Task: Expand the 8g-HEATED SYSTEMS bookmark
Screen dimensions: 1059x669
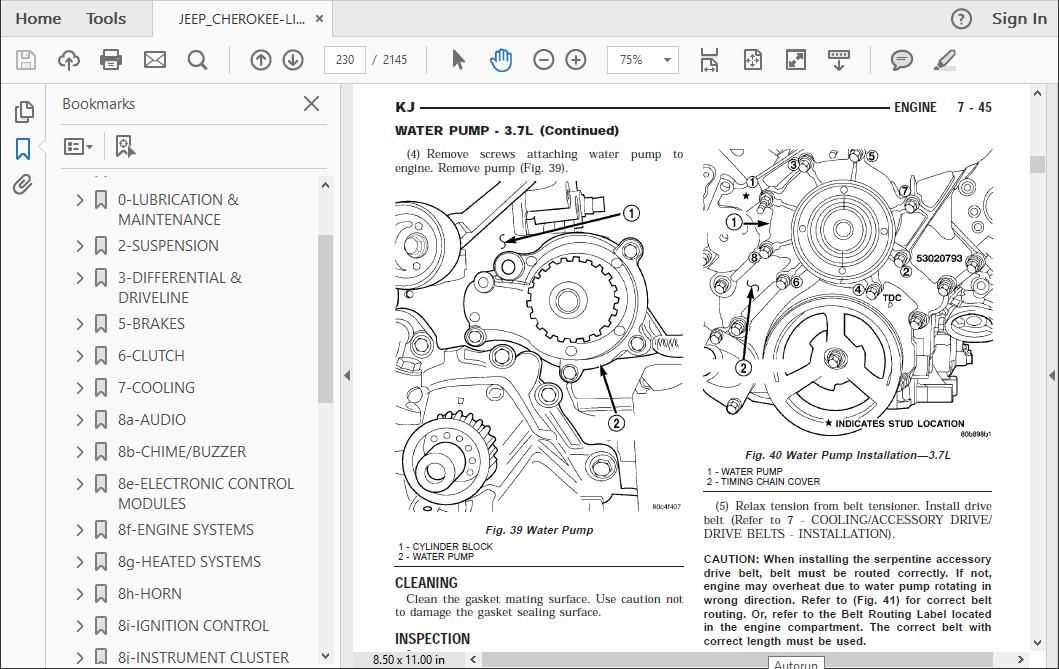Action: coord(80,562)
